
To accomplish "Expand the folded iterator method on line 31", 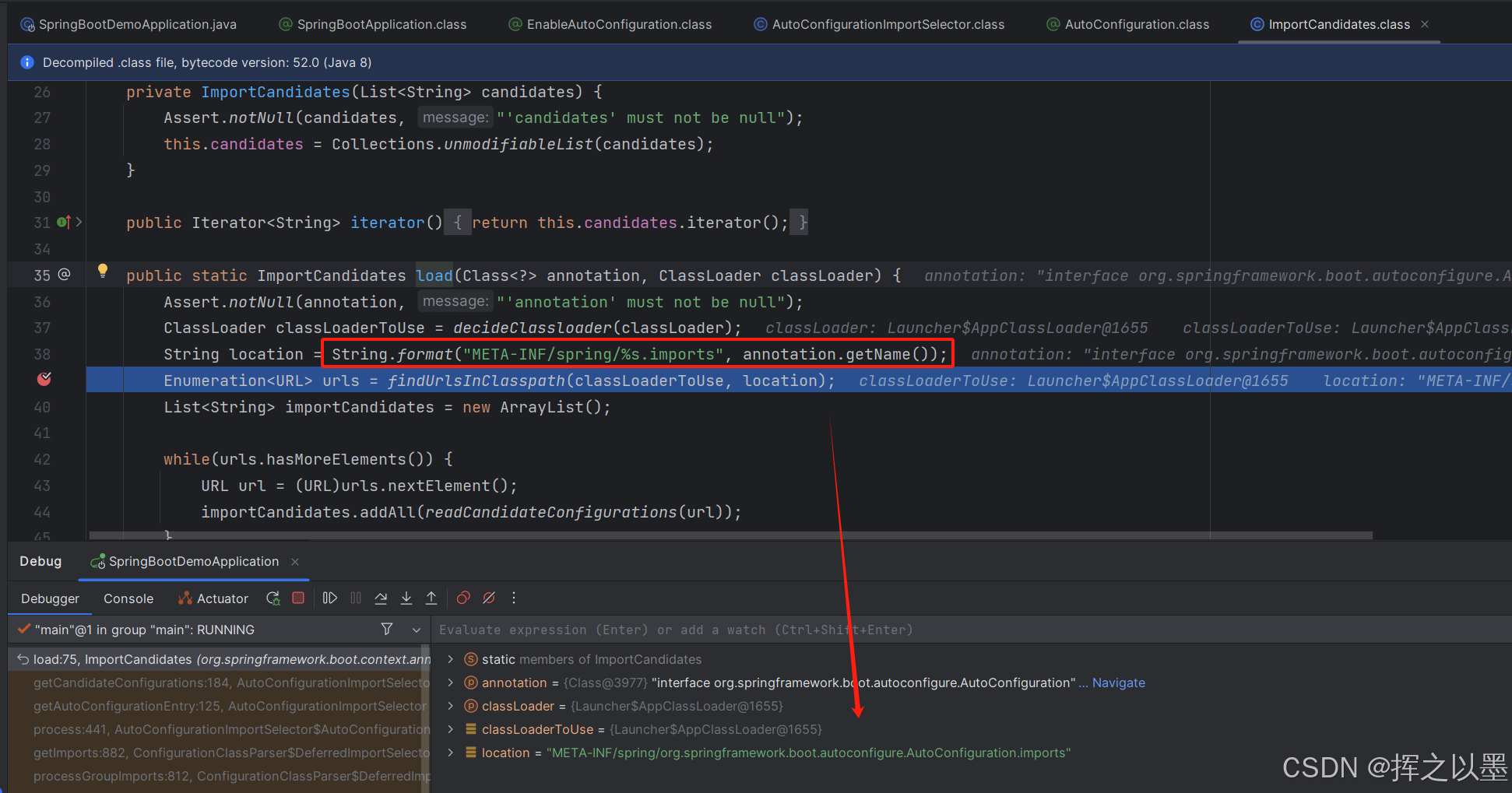I will click(x=79, y=223).
